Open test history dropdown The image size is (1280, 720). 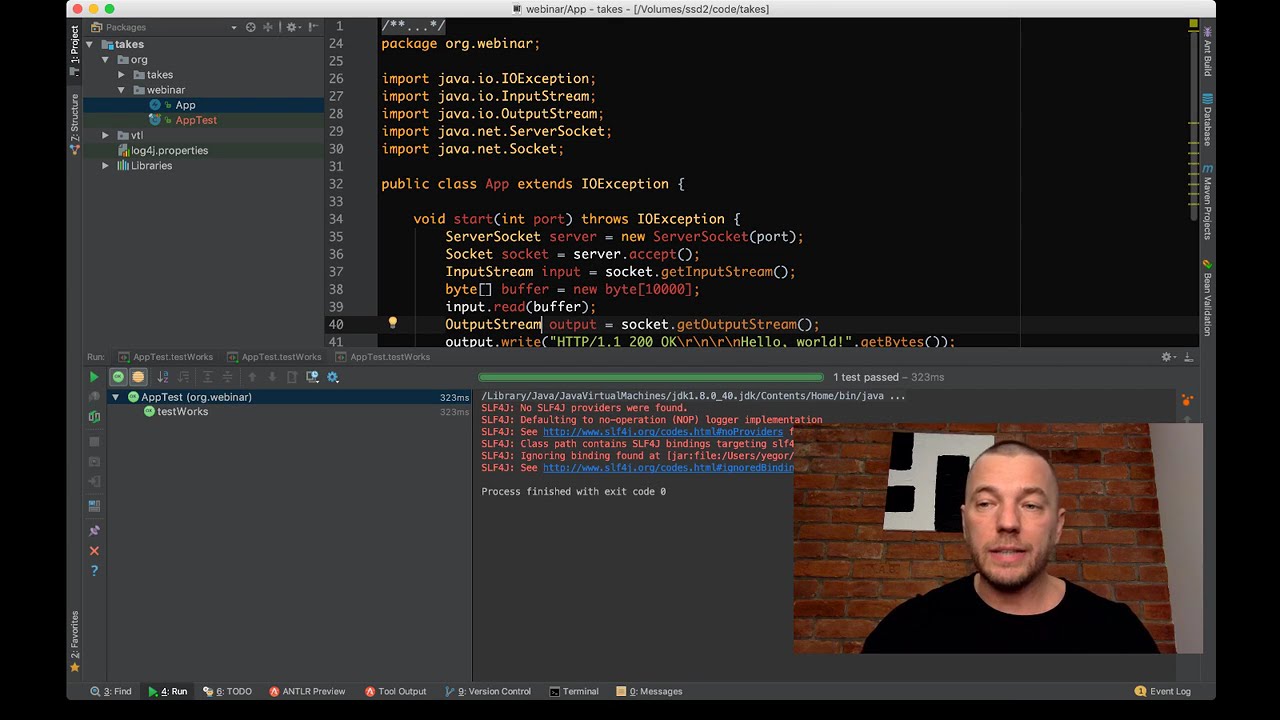coord(313,377)
